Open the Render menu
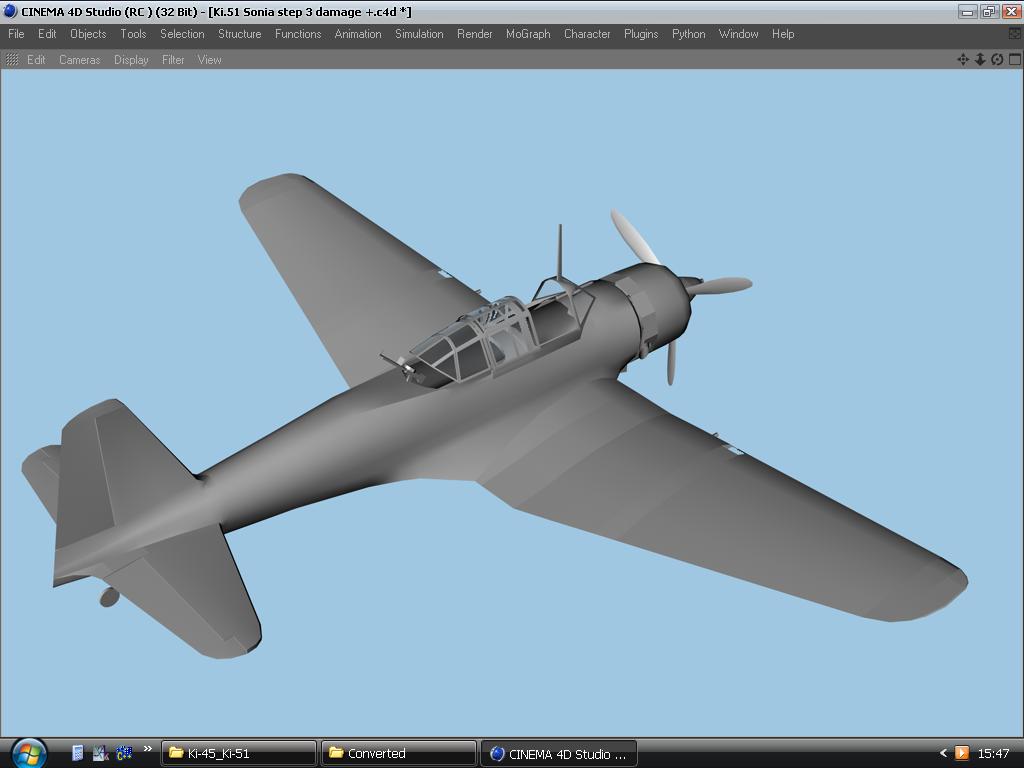This screenshot has width=1024, height=768. [474, 34]
